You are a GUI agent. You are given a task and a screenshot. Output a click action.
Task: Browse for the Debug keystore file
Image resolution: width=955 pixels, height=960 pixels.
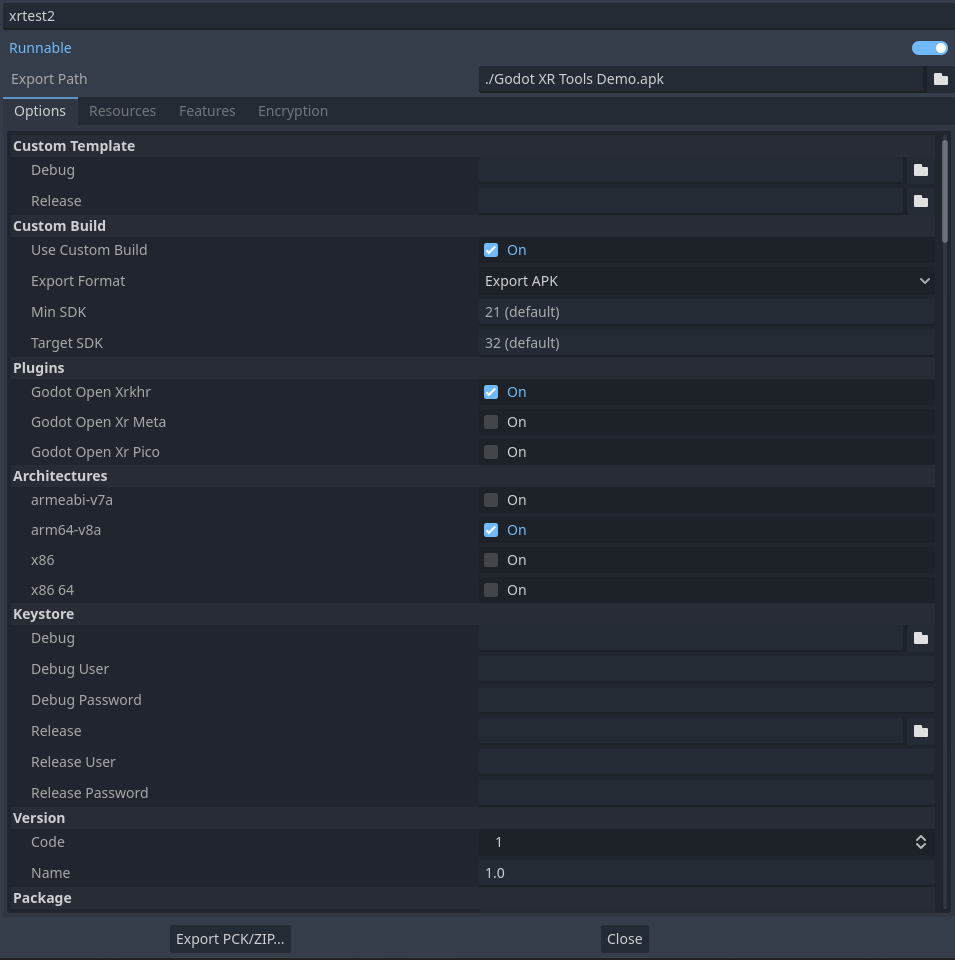921,638
